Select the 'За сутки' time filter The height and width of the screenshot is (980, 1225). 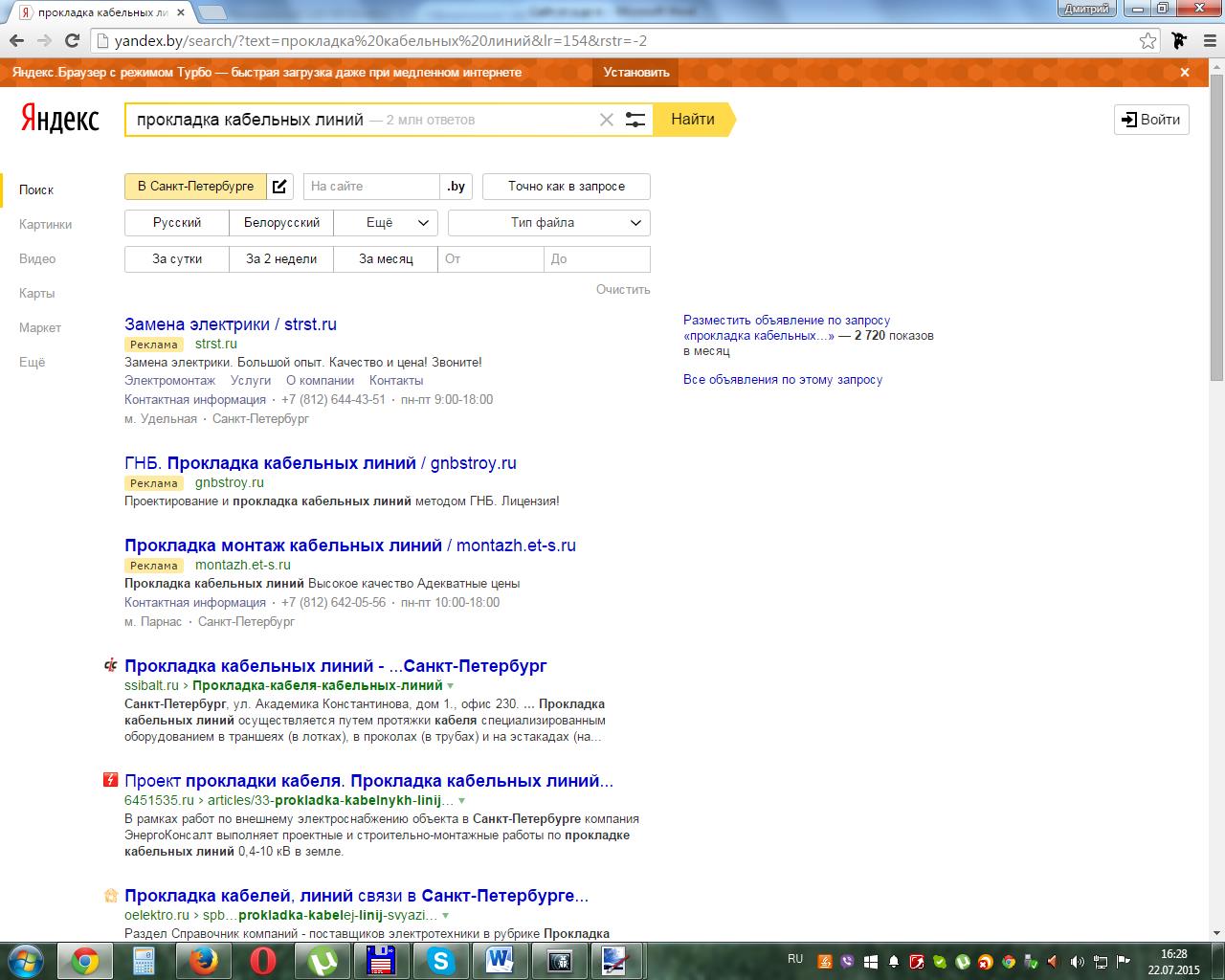[177, 259]
